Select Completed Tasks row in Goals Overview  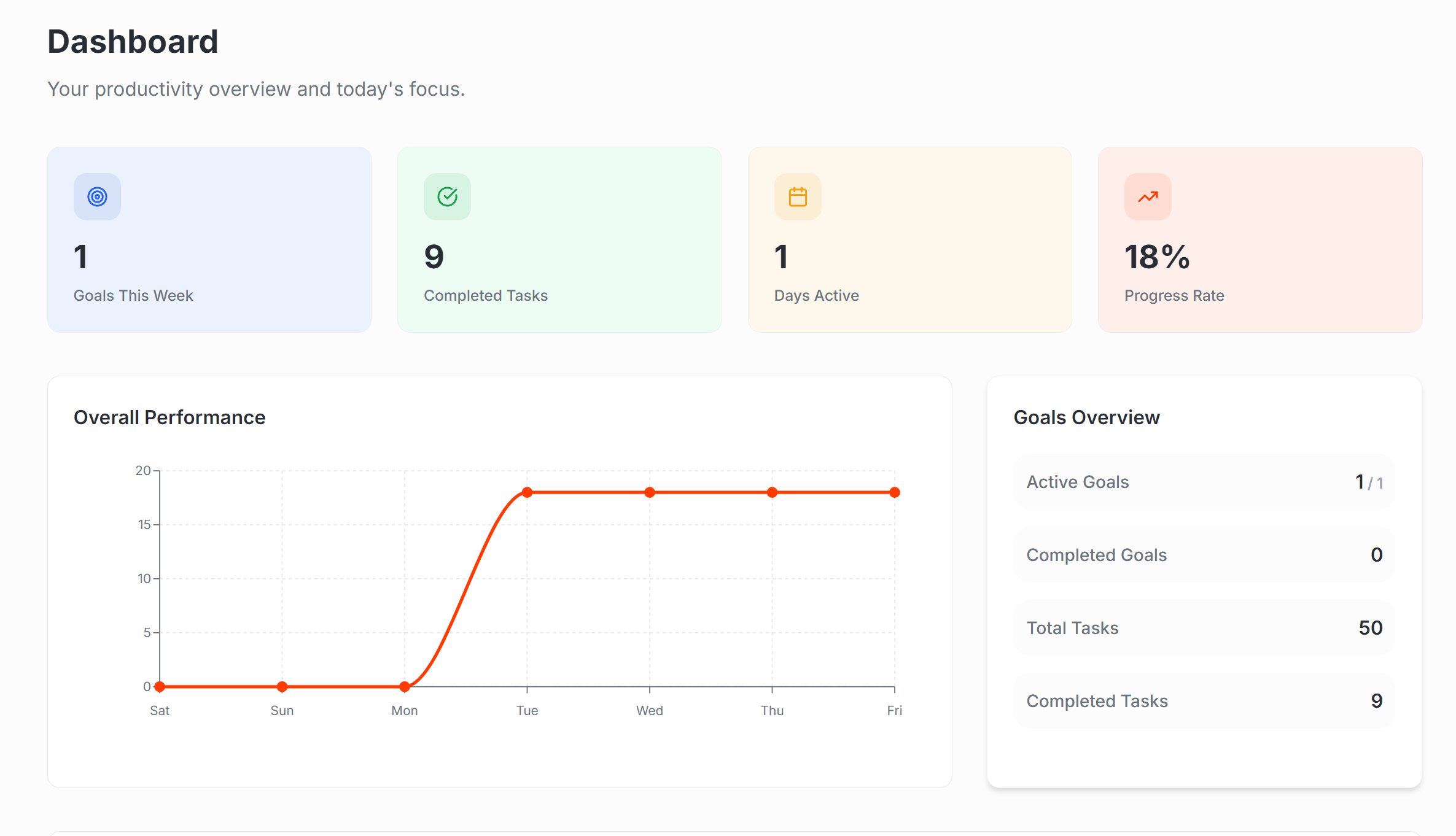click(x=1204, y=701)
